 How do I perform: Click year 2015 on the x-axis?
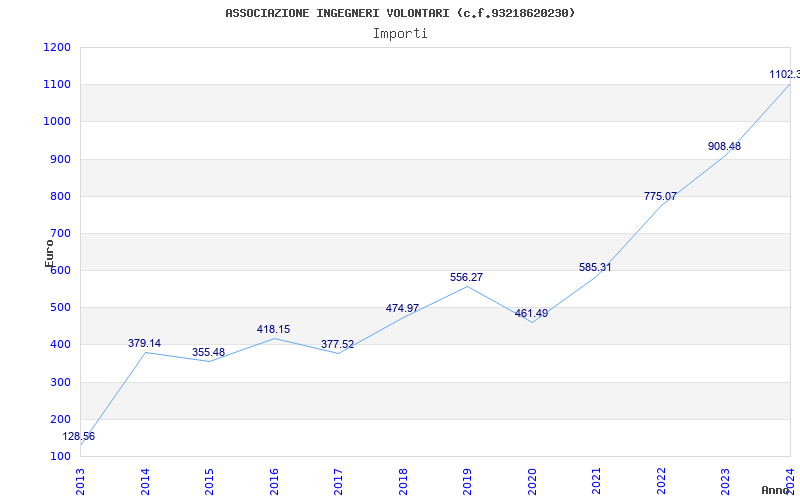pos(209,481)
